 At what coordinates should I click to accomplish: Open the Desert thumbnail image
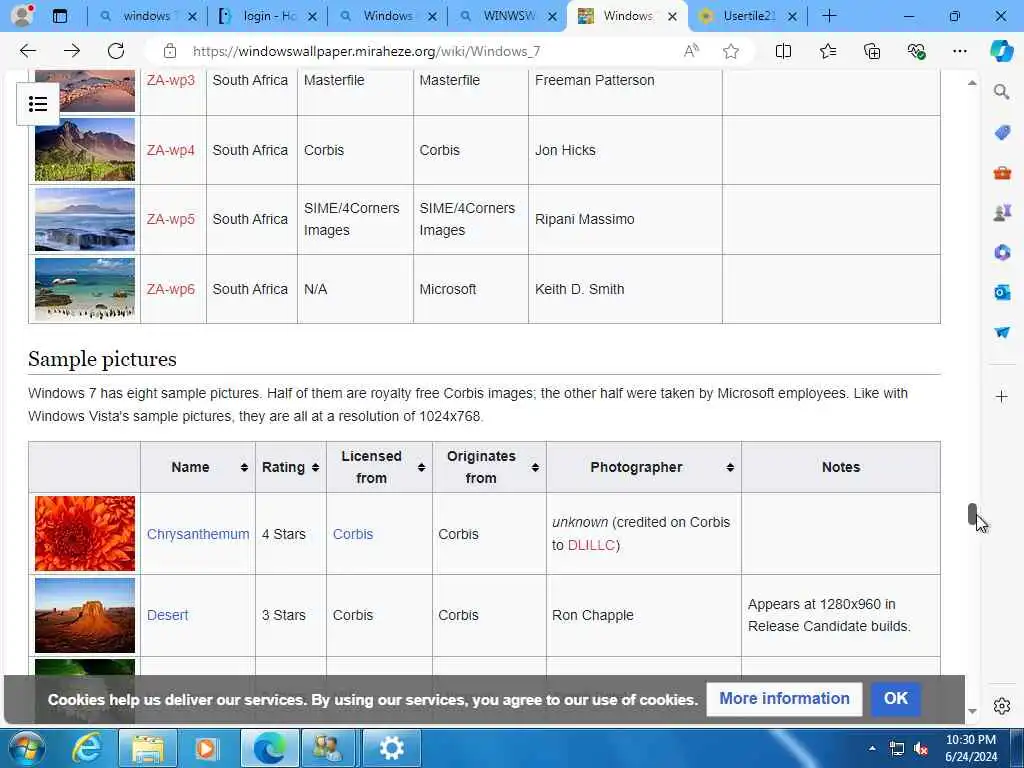coord(85,615)
